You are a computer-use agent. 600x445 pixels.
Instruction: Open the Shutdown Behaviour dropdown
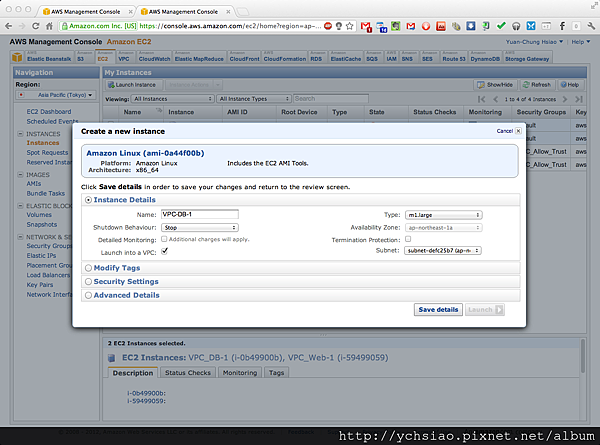click(200, 228)
